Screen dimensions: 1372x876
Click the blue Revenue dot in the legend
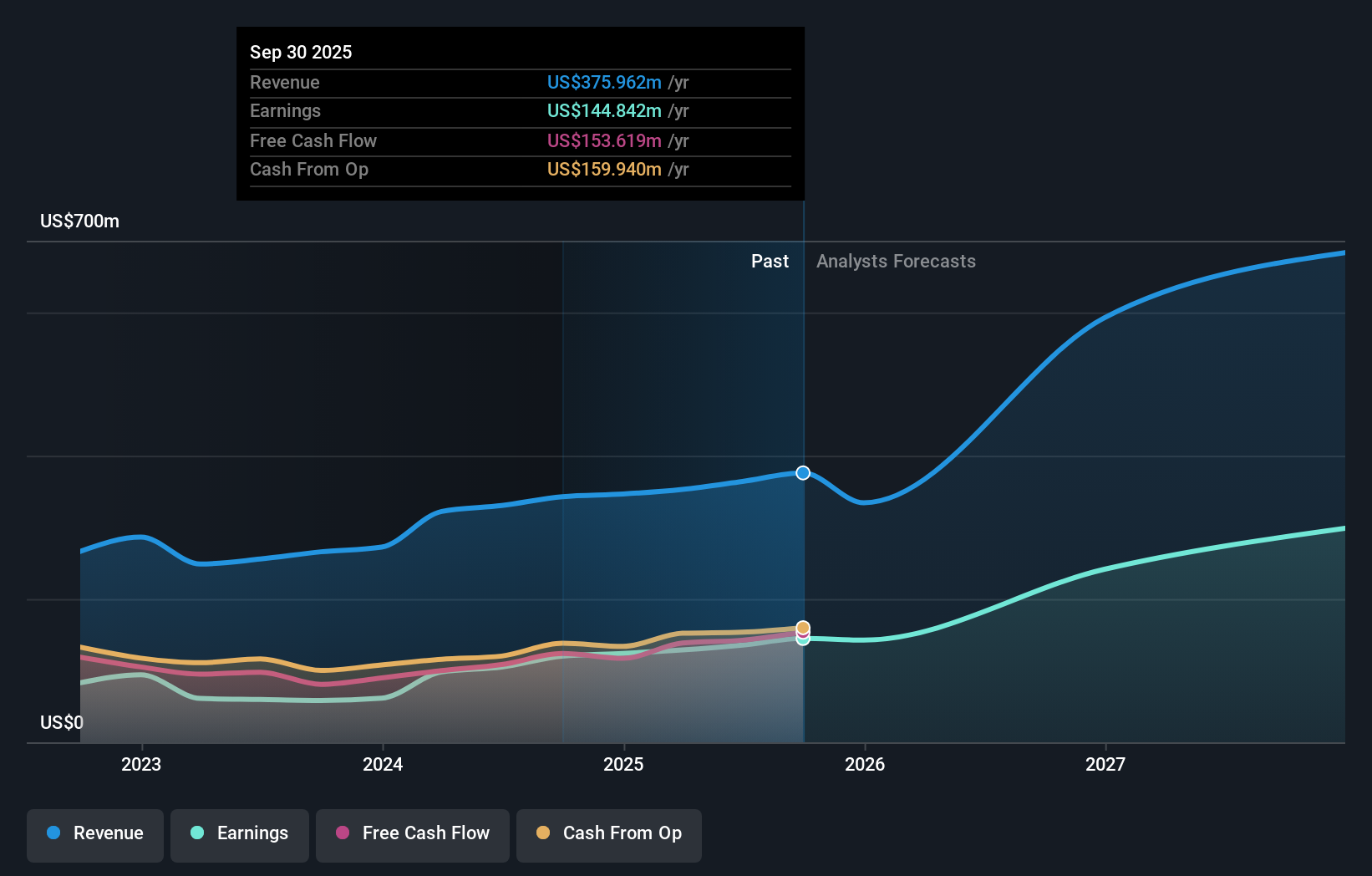53,833
